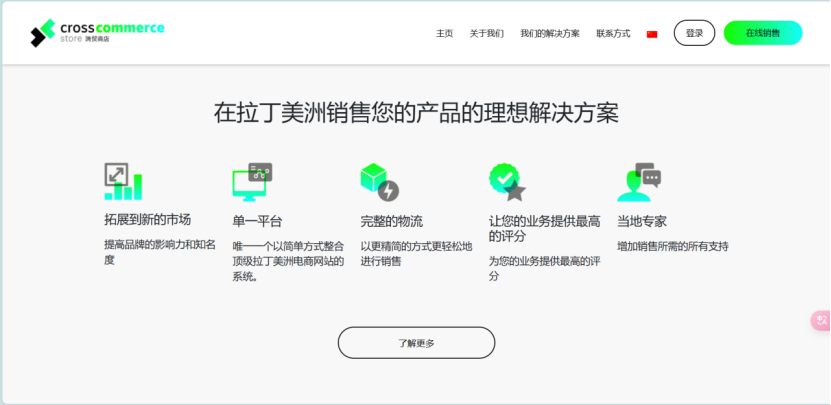This screenshot has height=405, width=831.
Task: Go to 联系方式 page
Action: tap(613, 33)
